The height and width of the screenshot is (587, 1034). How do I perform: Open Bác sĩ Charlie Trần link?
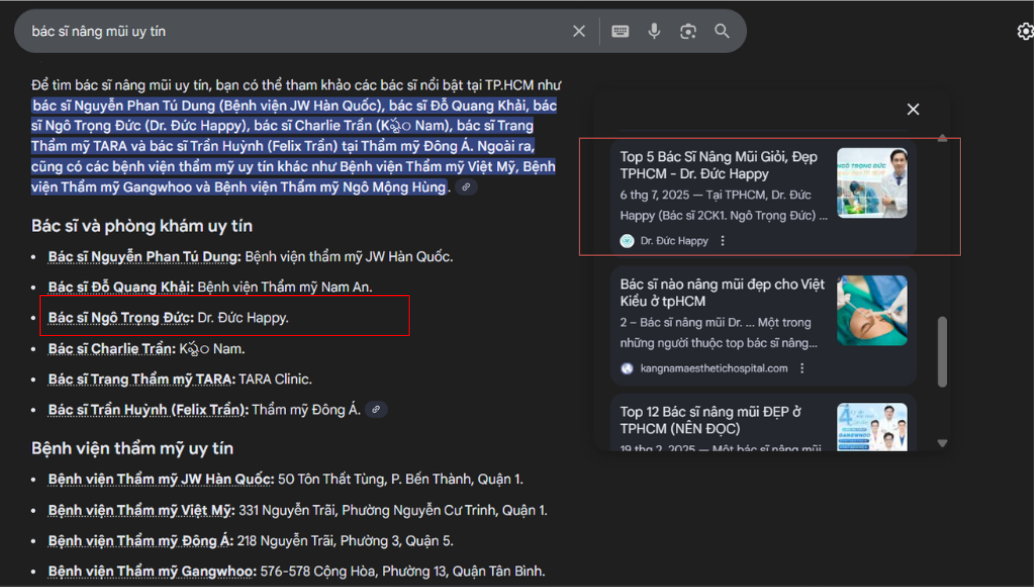pos(112,348)
